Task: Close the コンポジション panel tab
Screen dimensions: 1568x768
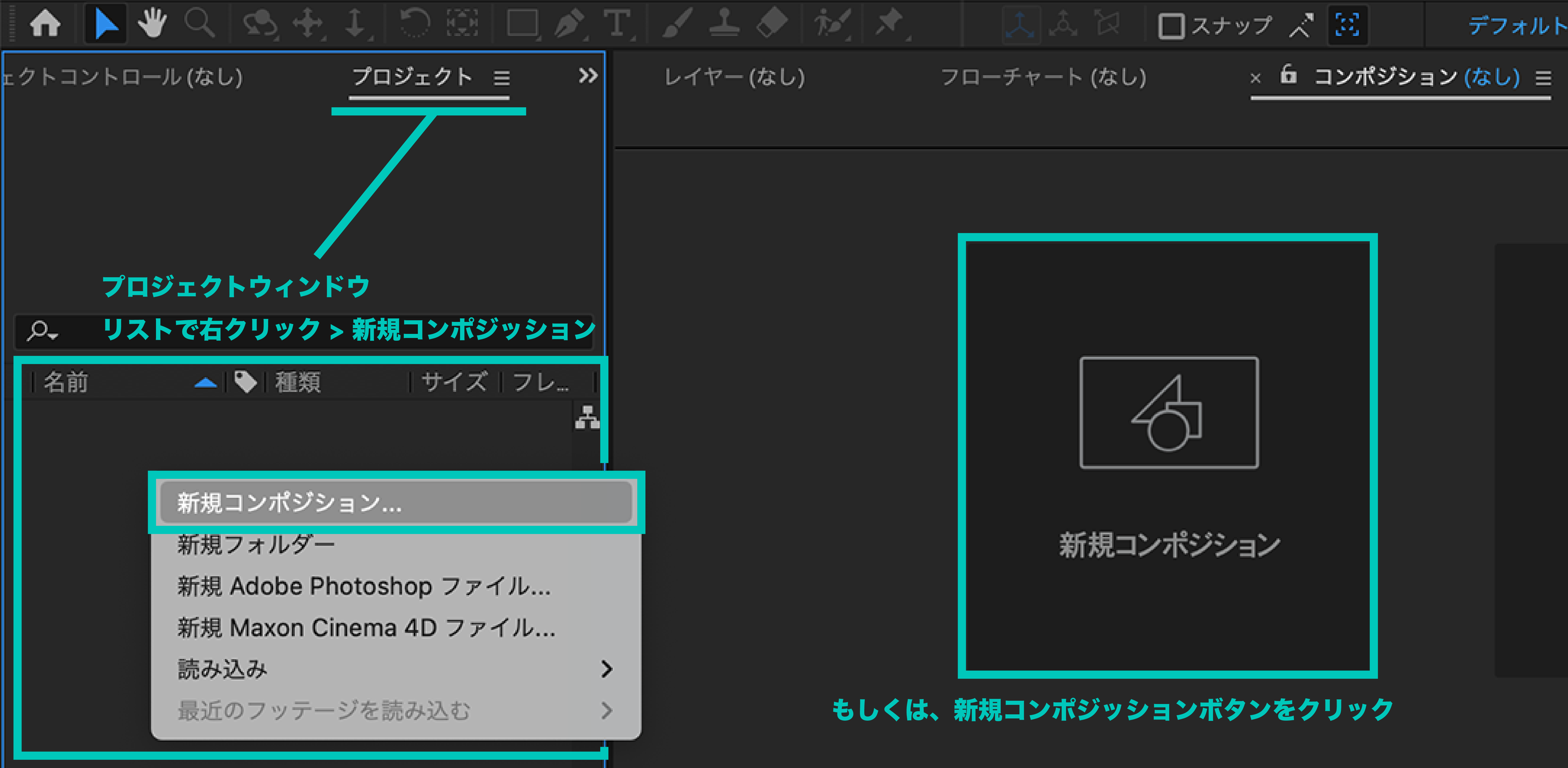Action: click(1255, 78)
